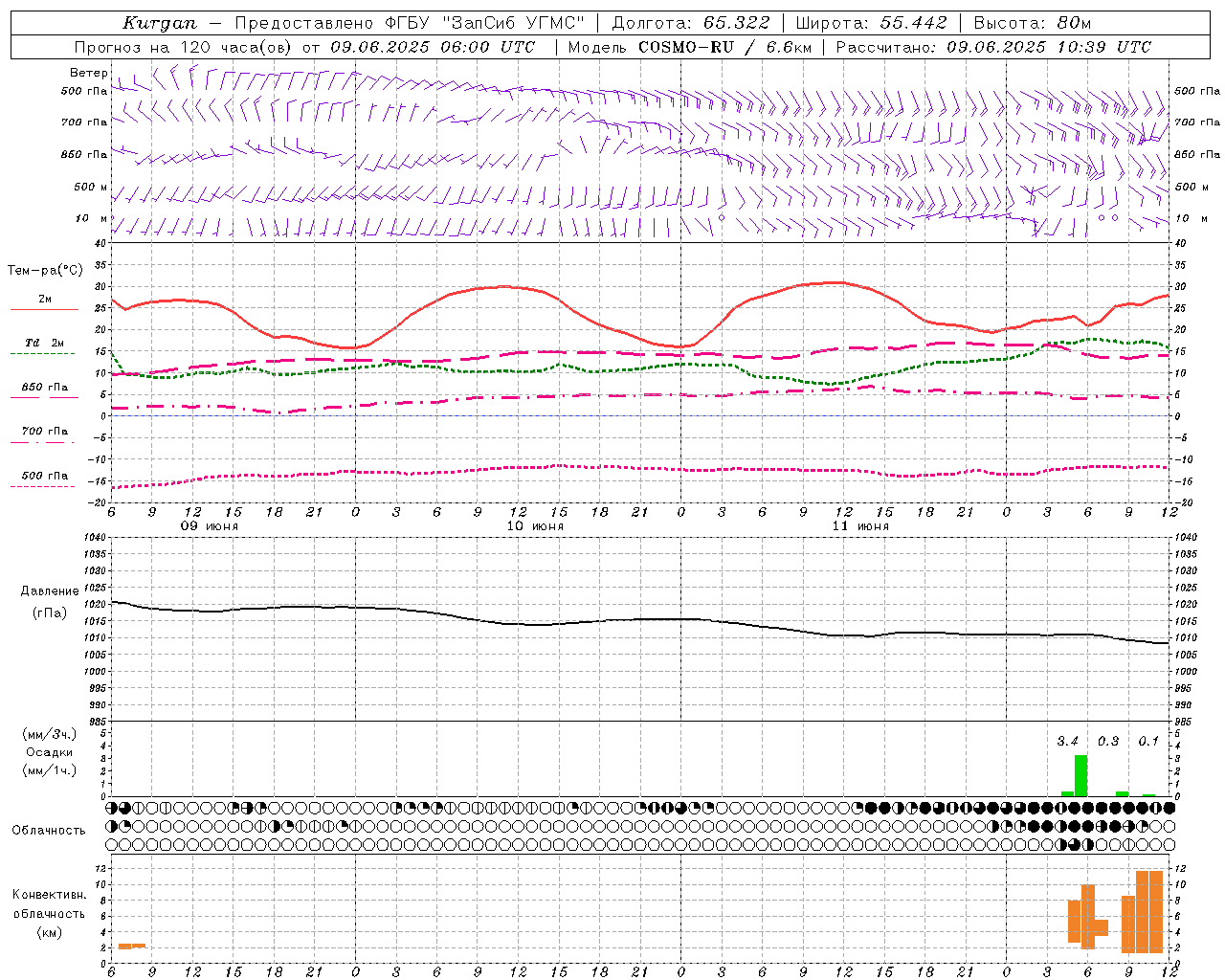This screenshot has width=1225, height=980.
Task: Click the "700 гПа" entry in temperature legend
Action: coord(44,432)
